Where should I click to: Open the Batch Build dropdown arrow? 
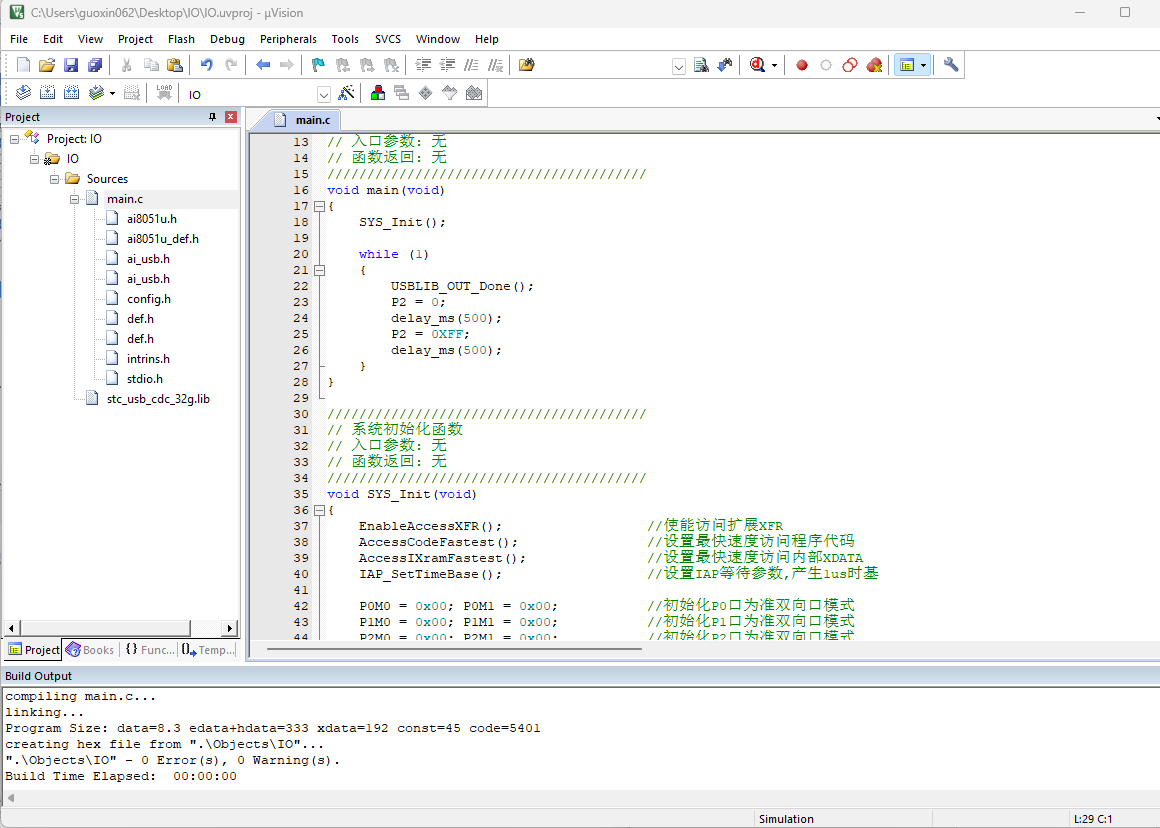click(112, 93)
